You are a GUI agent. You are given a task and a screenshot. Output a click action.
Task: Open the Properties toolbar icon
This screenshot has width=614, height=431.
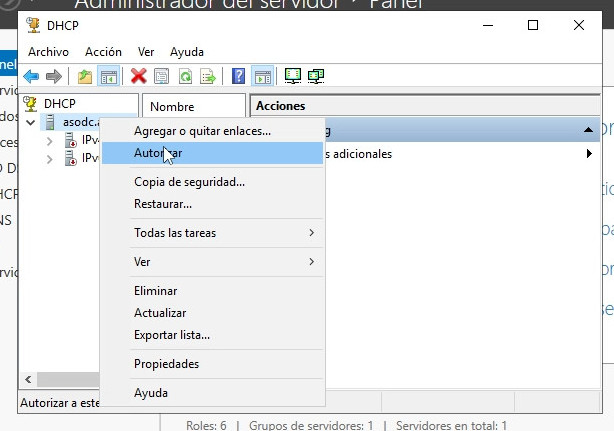pos(162,76)
